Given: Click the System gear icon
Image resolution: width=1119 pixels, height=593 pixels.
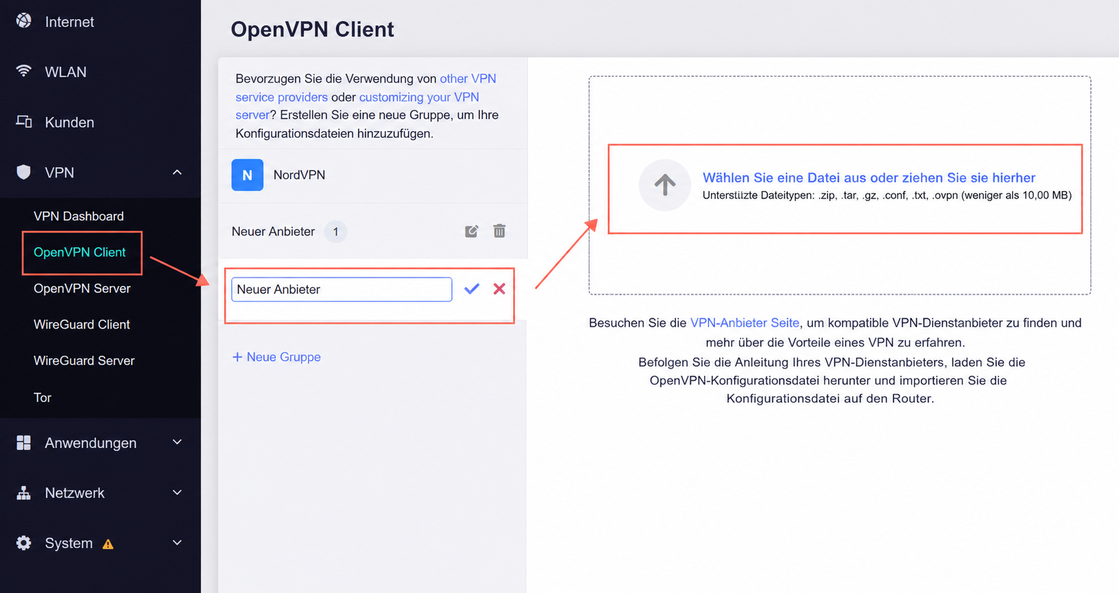Looking at the screenshot, I should pyautogui.click(x=24, y=543).
